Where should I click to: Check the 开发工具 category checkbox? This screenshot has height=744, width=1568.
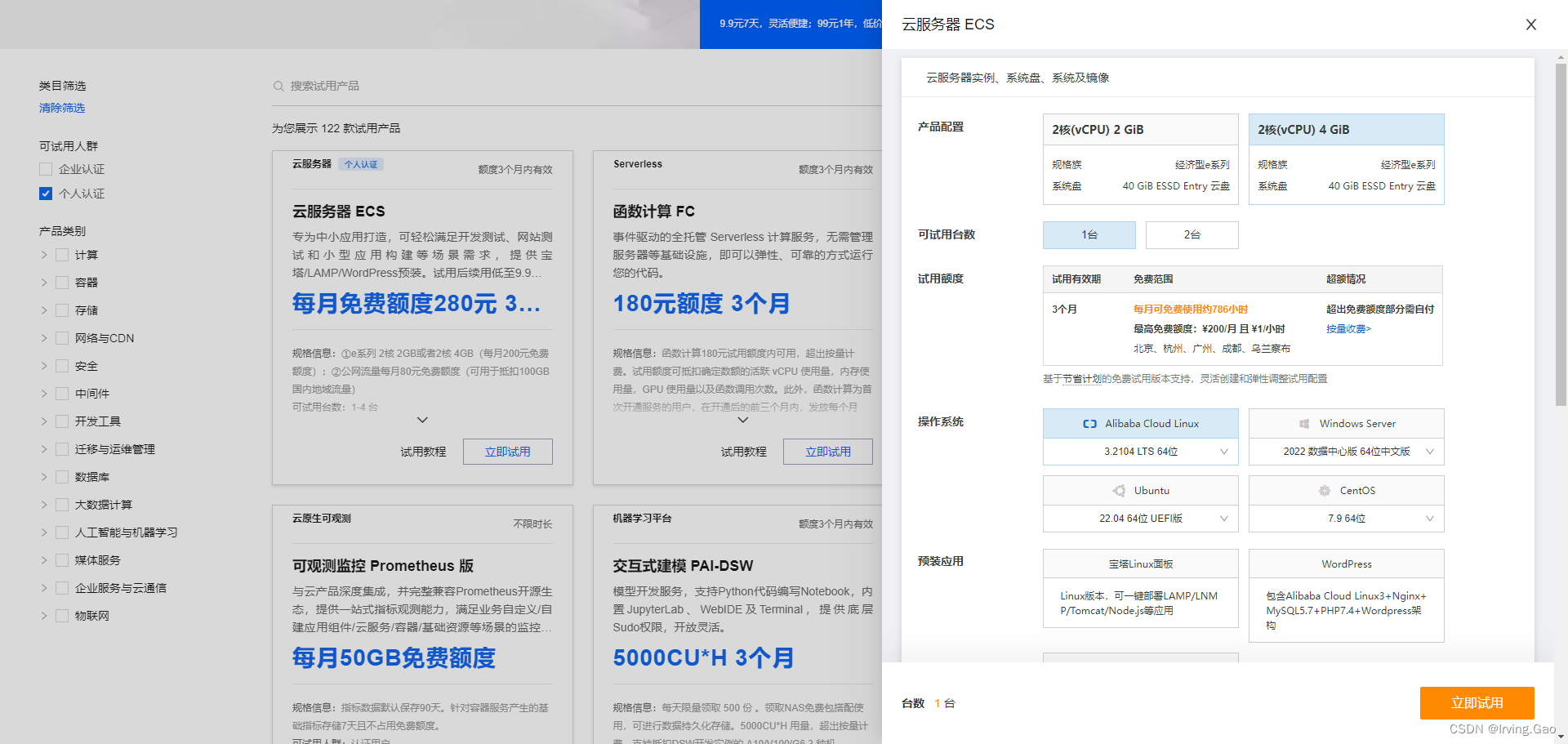pyautogui.click(x=62, y=421)
